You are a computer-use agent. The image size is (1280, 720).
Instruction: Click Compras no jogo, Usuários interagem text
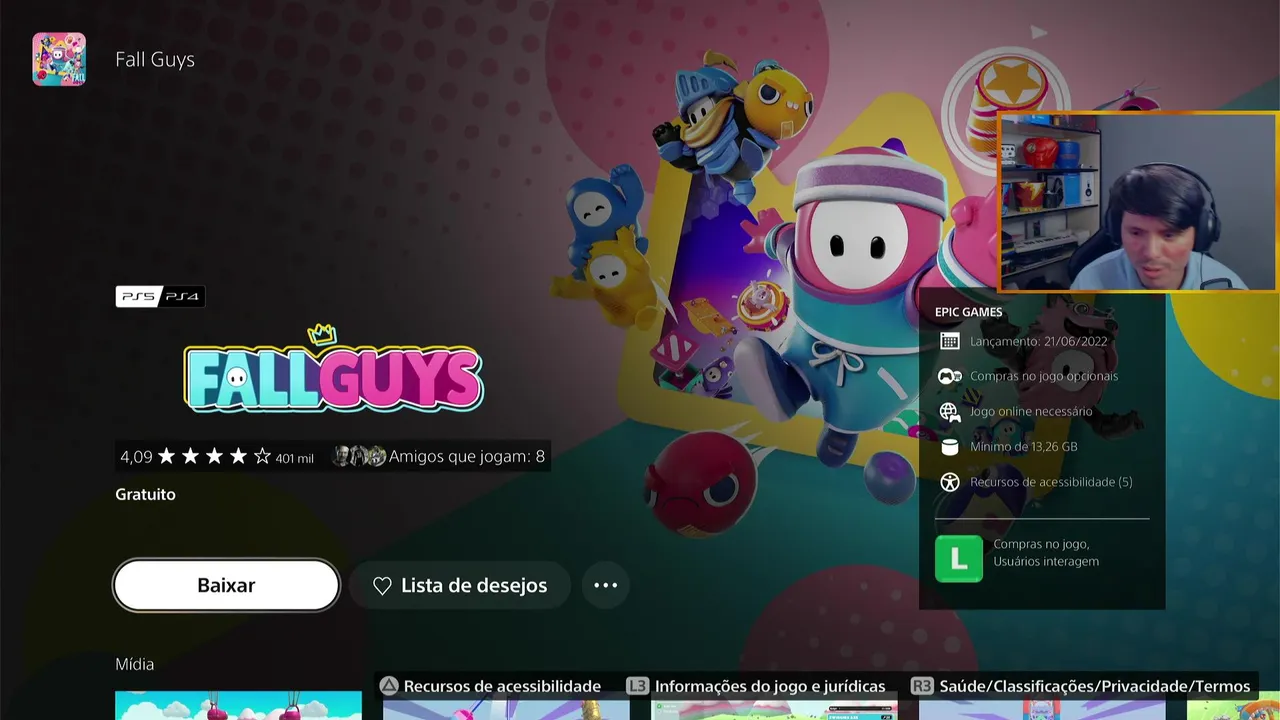coord(1046,553)
